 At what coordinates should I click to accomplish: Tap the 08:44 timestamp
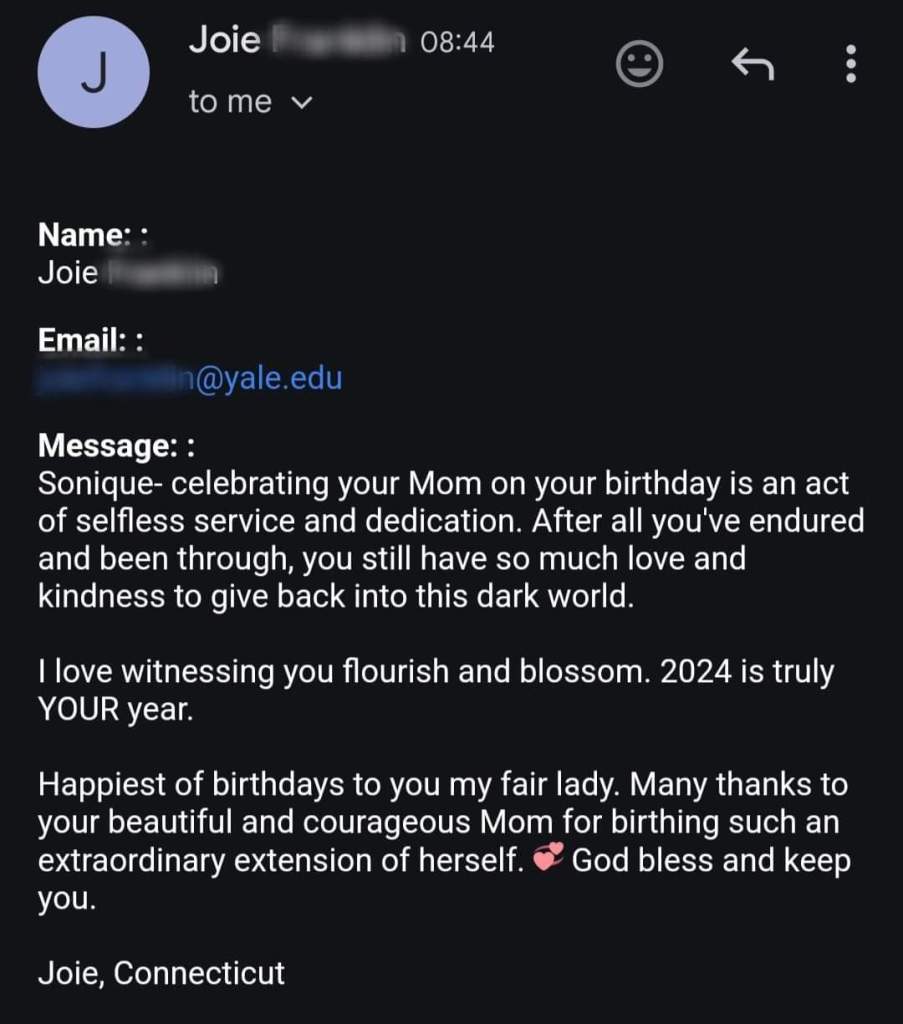tap(457, 42)
